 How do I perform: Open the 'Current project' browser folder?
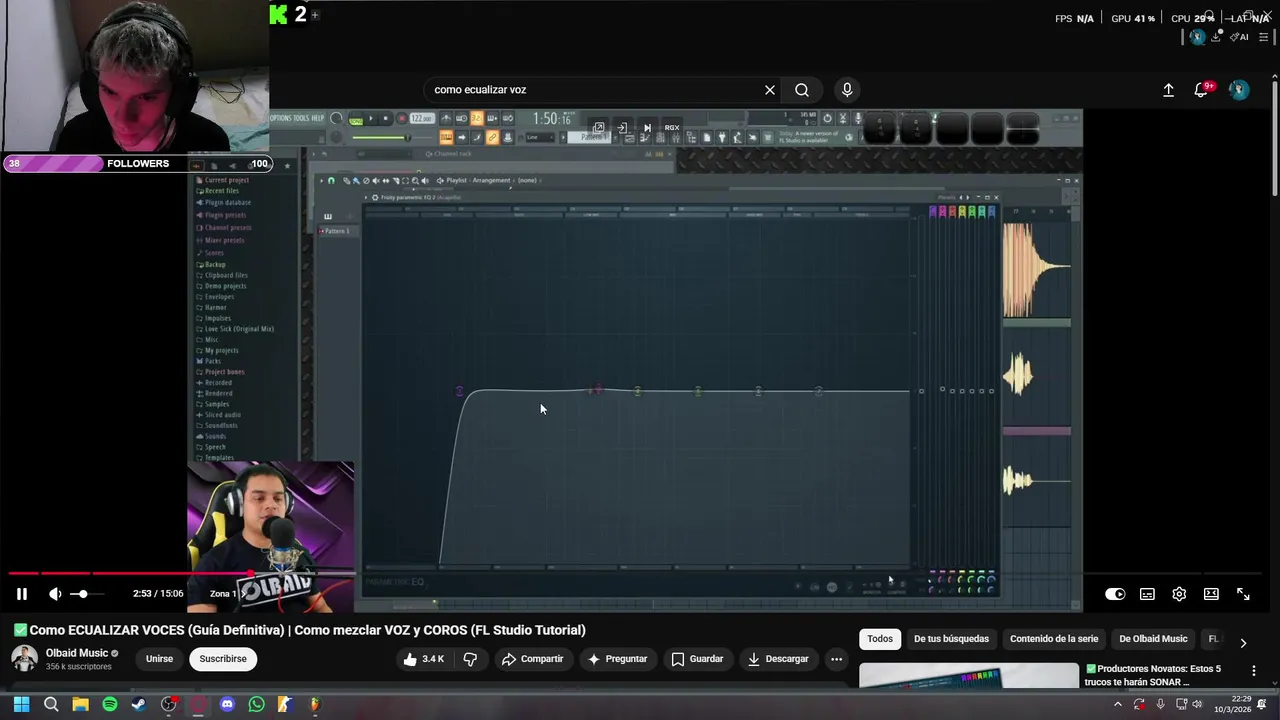(222, 180)
